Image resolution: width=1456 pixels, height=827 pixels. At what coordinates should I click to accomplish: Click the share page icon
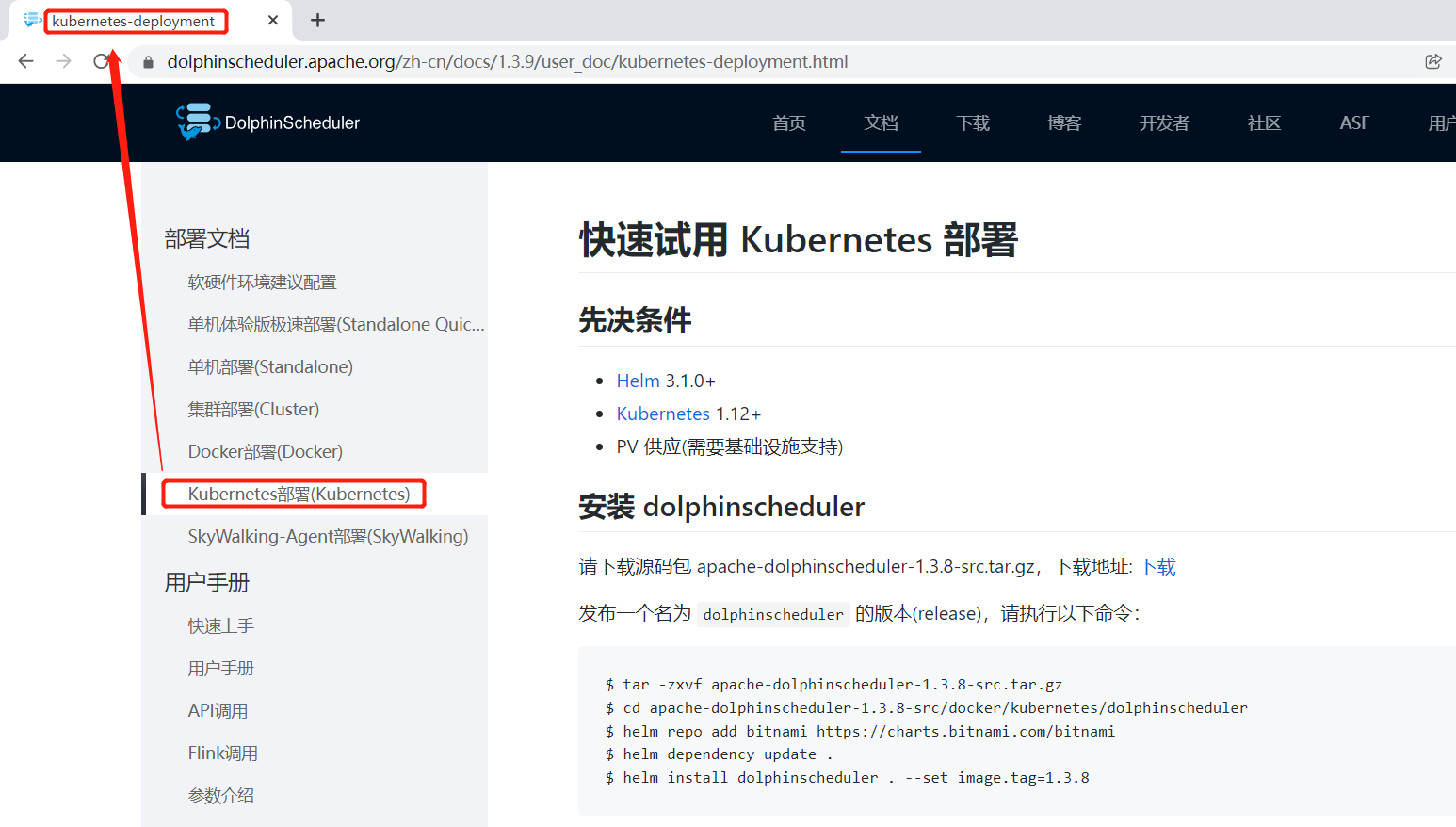point(1433,61)
